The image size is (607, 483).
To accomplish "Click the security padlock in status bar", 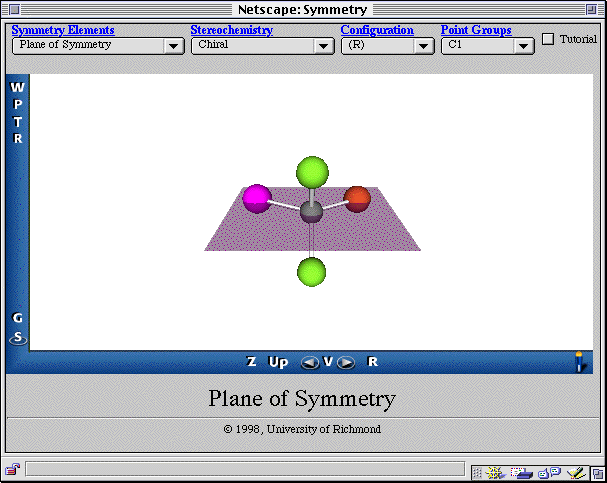I will [x=12, y=469].
